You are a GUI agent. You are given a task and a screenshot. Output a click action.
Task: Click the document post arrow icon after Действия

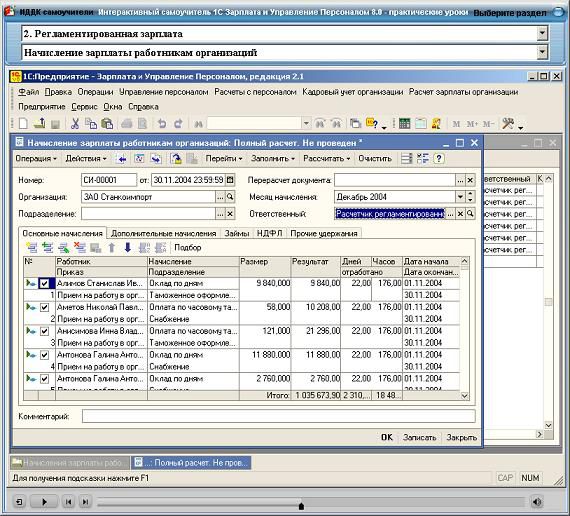tap(122, 159)
